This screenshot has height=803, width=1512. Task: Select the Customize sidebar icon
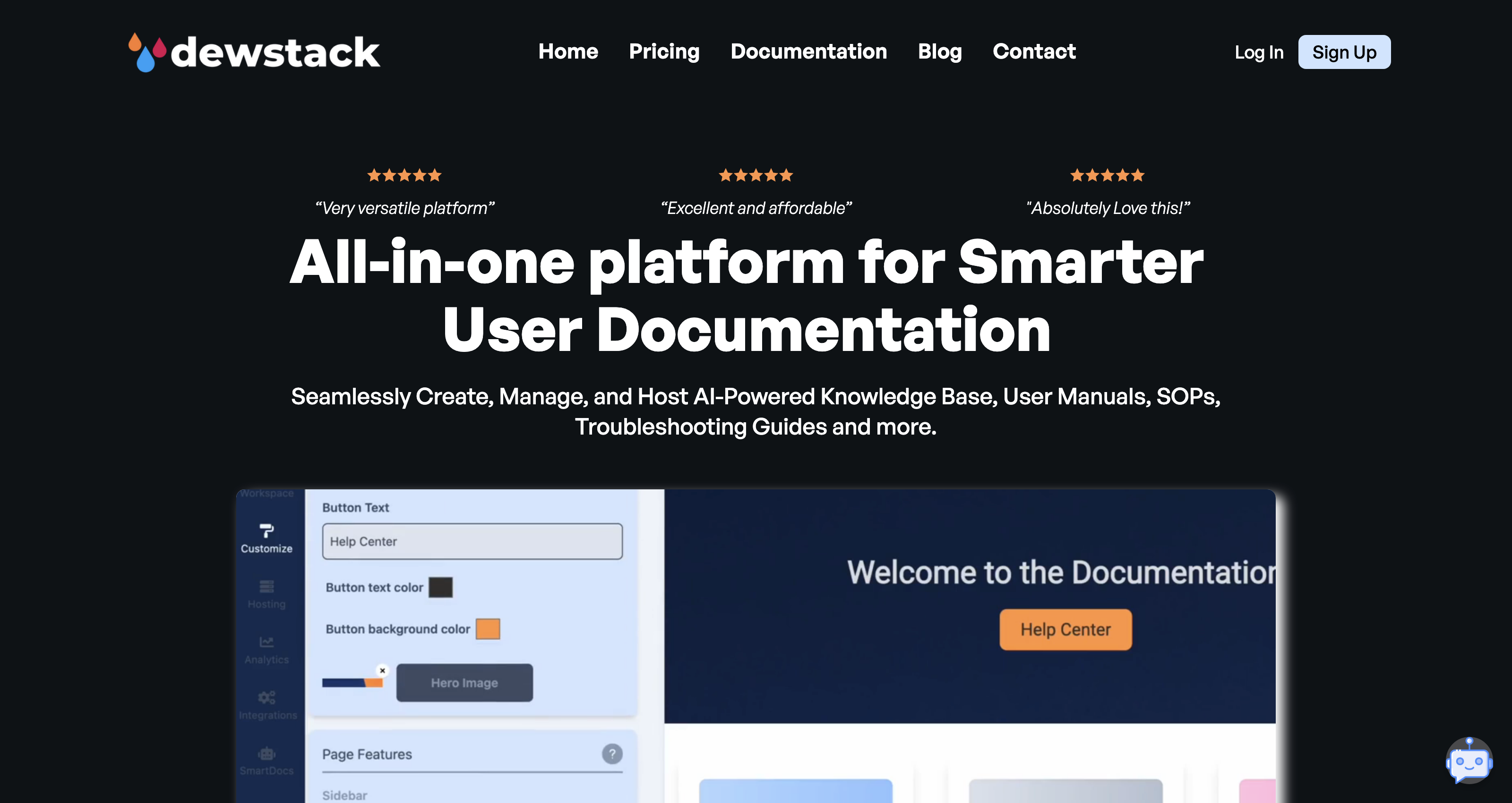[266, 538]
